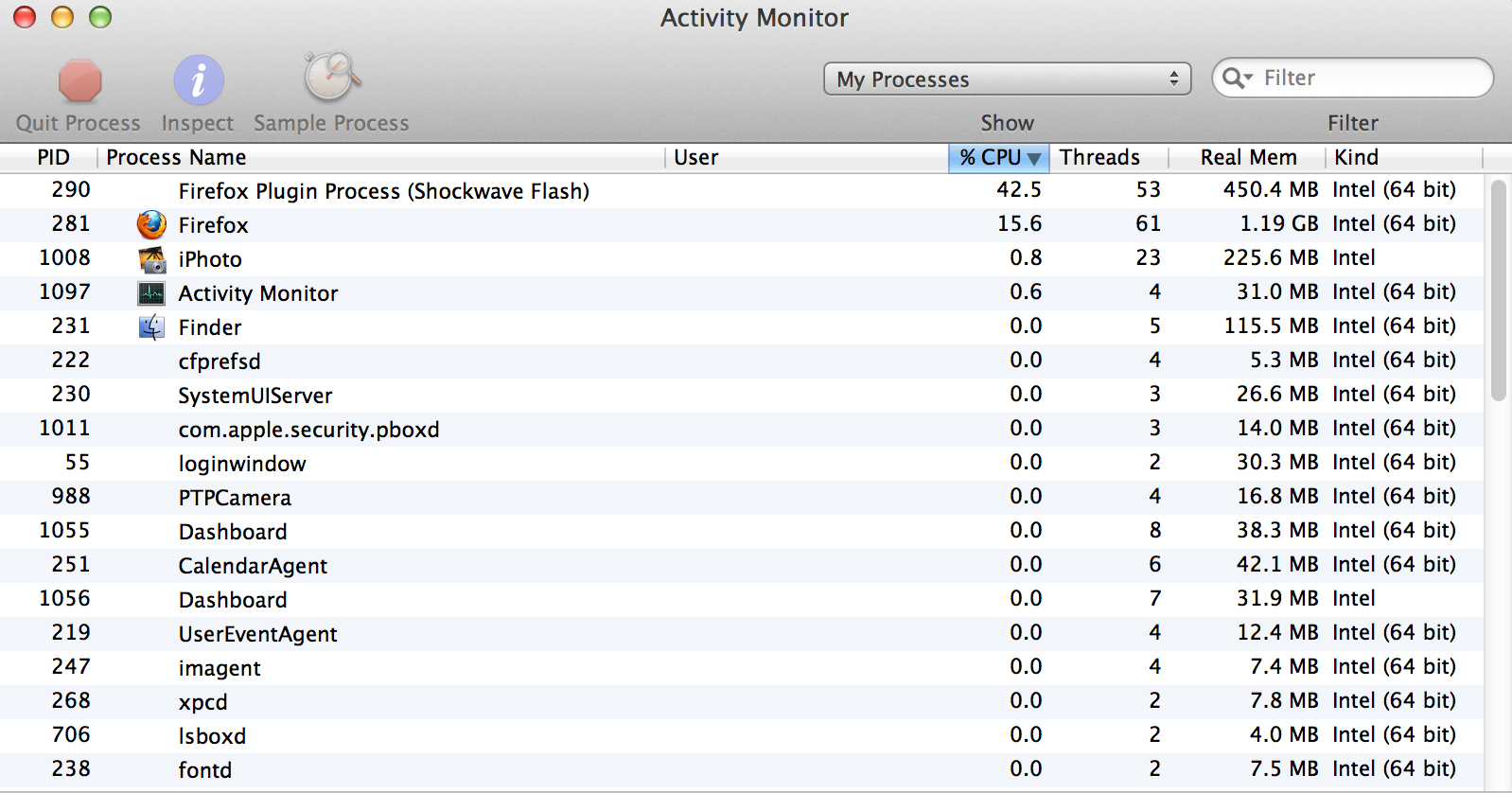
Task: Click the Quit Process stop-sign icon
Action: [x=80, y=80]
